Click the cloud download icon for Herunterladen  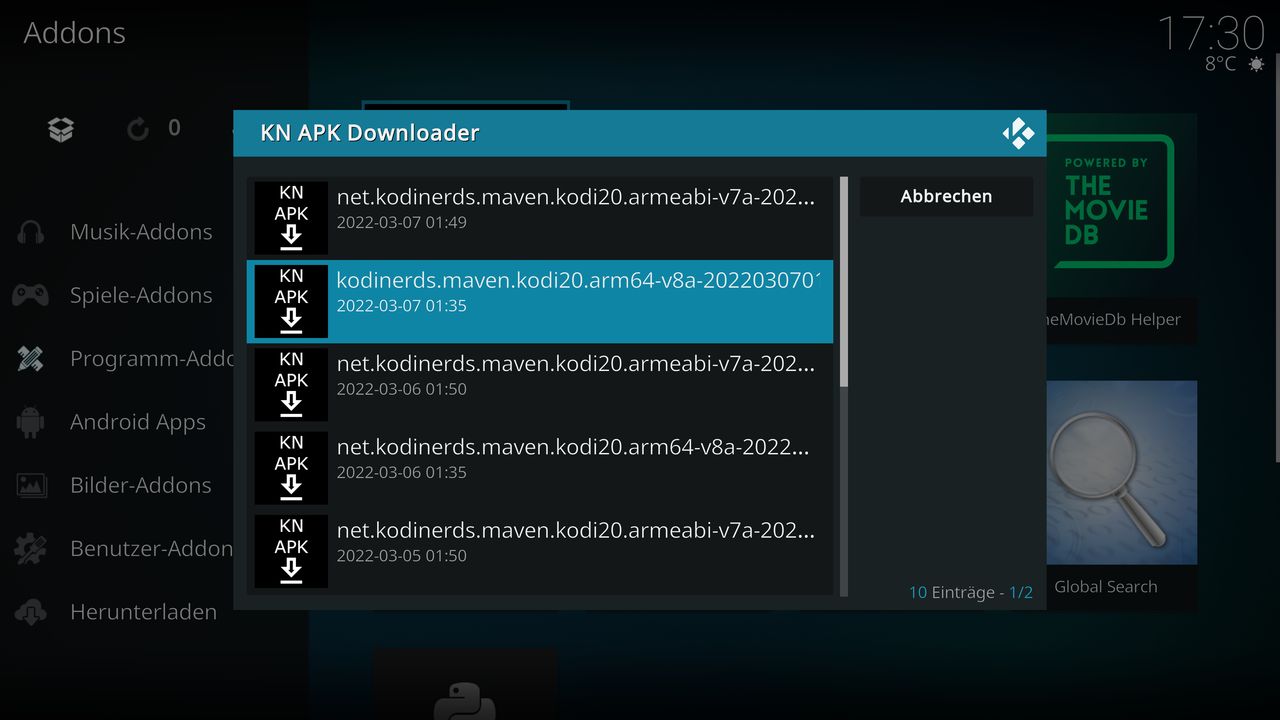[31, 612]
